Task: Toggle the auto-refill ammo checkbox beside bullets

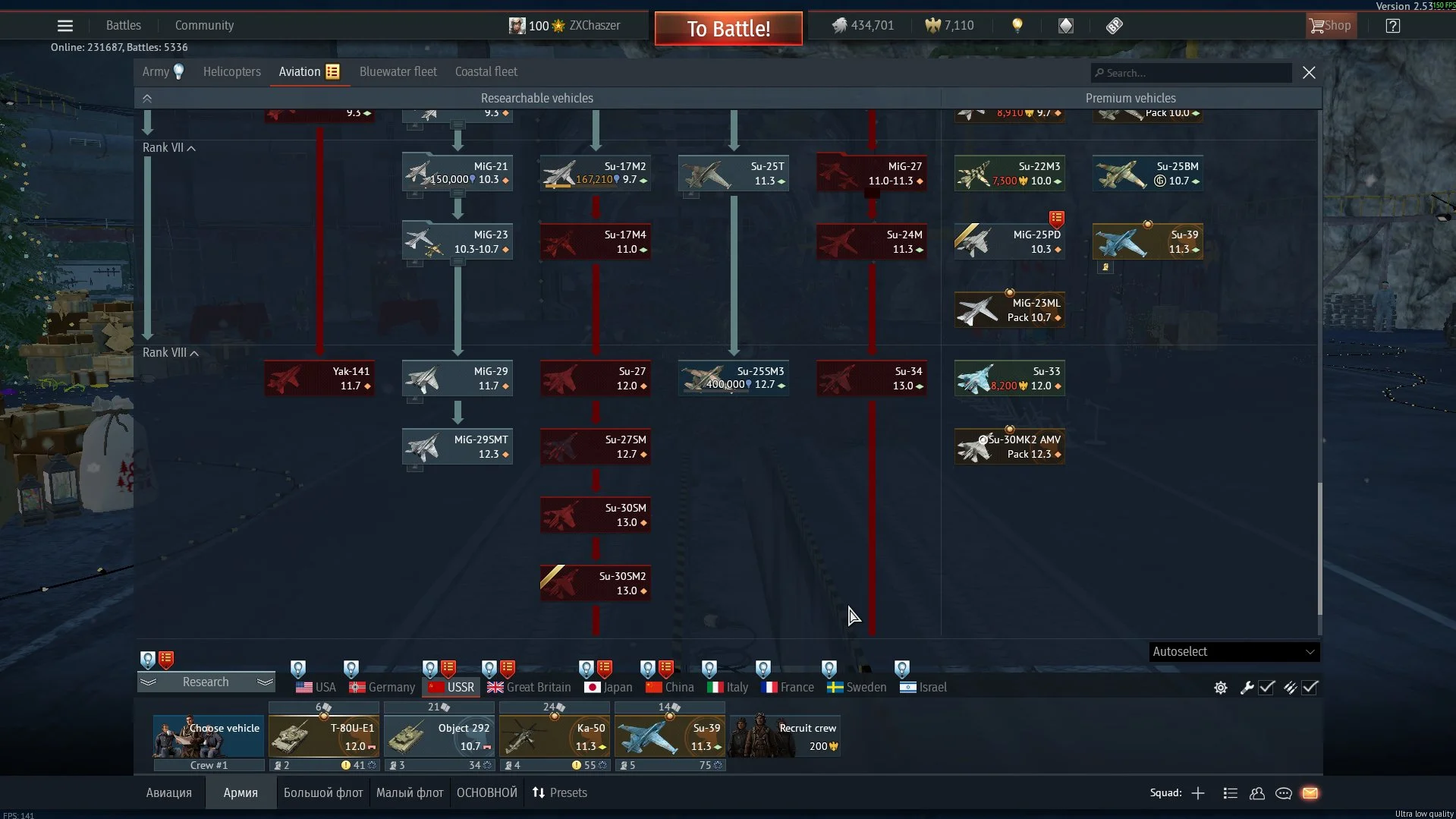Action: [1310, 688]
